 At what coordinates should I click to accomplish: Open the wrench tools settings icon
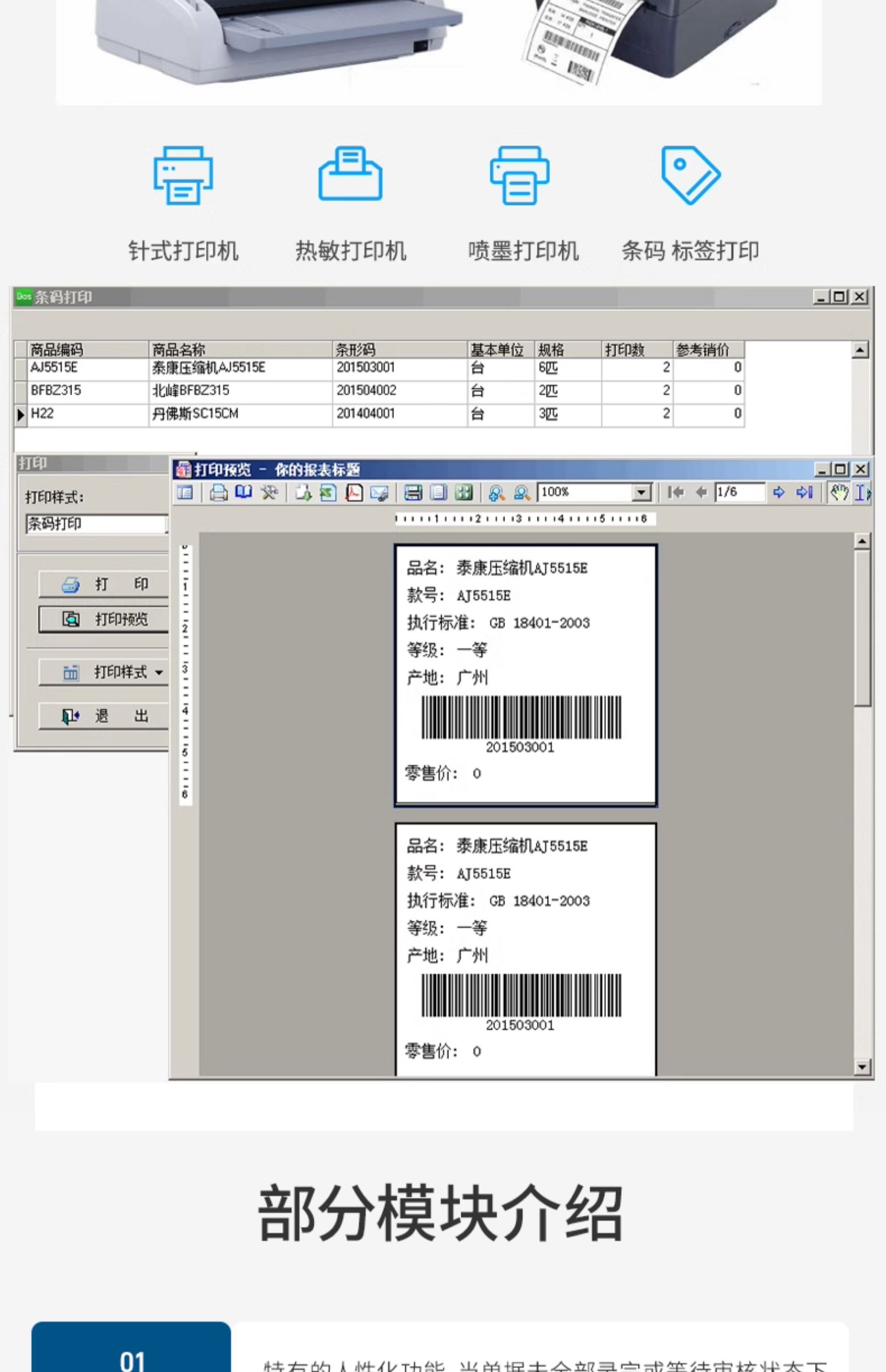tap(269, 492)
